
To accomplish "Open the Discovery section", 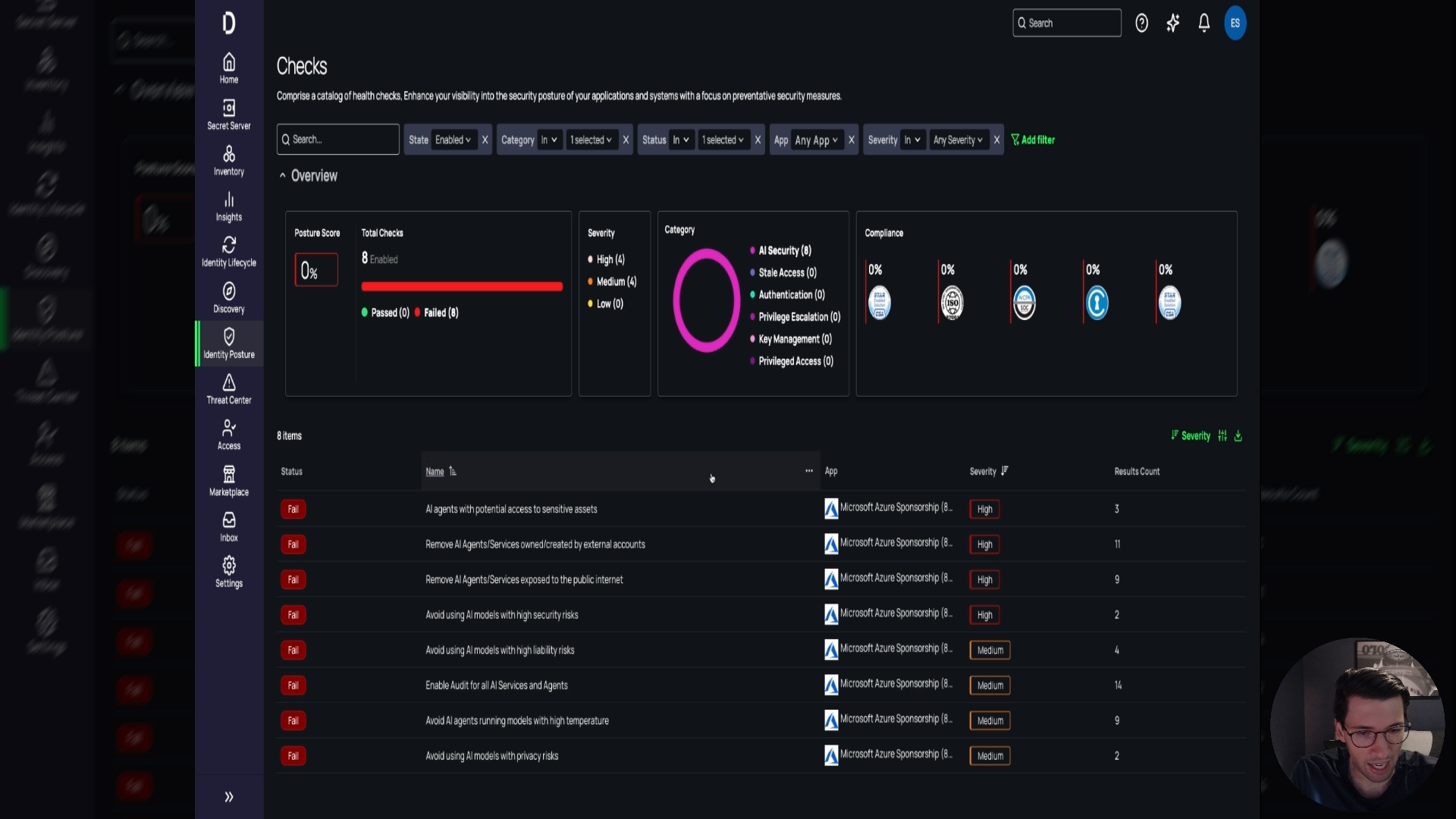I will click(228, 297).
